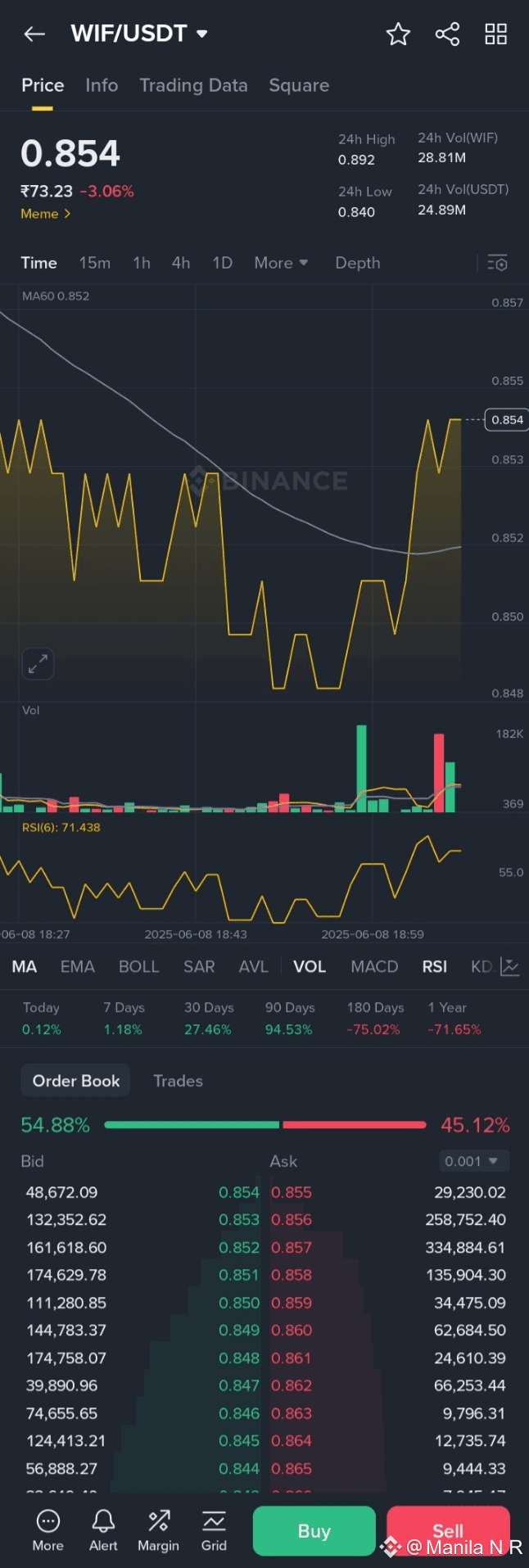
Task: Switch to Trading Data tab
Action: pos(193,85)
